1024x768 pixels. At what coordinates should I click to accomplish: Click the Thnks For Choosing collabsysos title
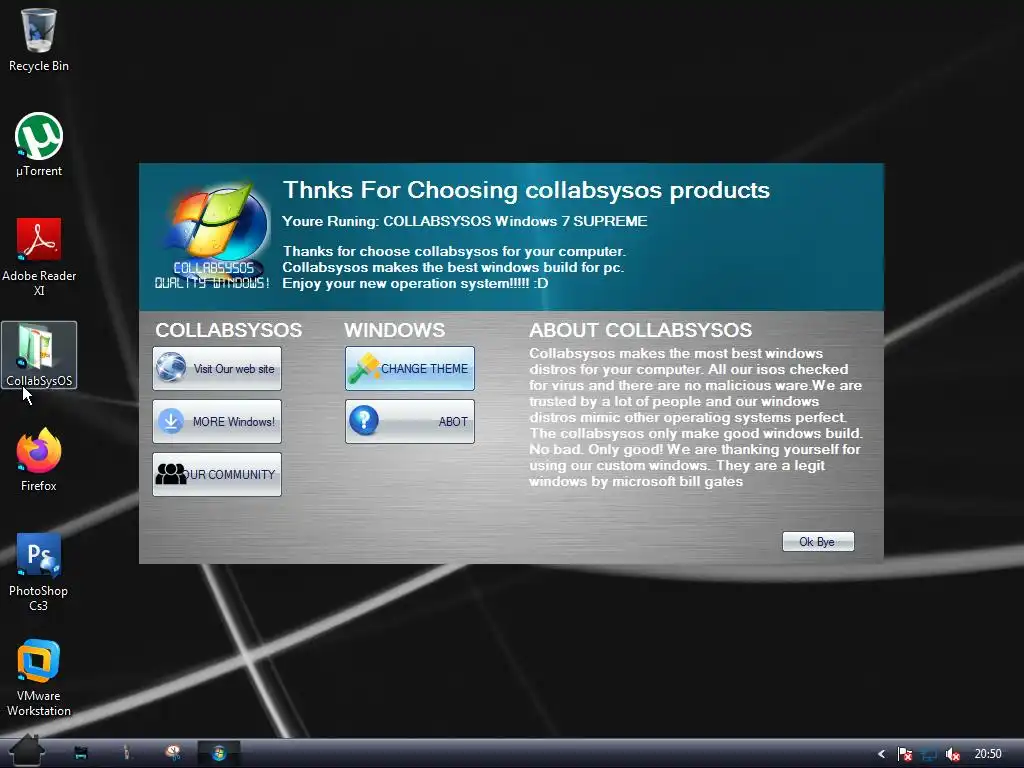[526, 190]
